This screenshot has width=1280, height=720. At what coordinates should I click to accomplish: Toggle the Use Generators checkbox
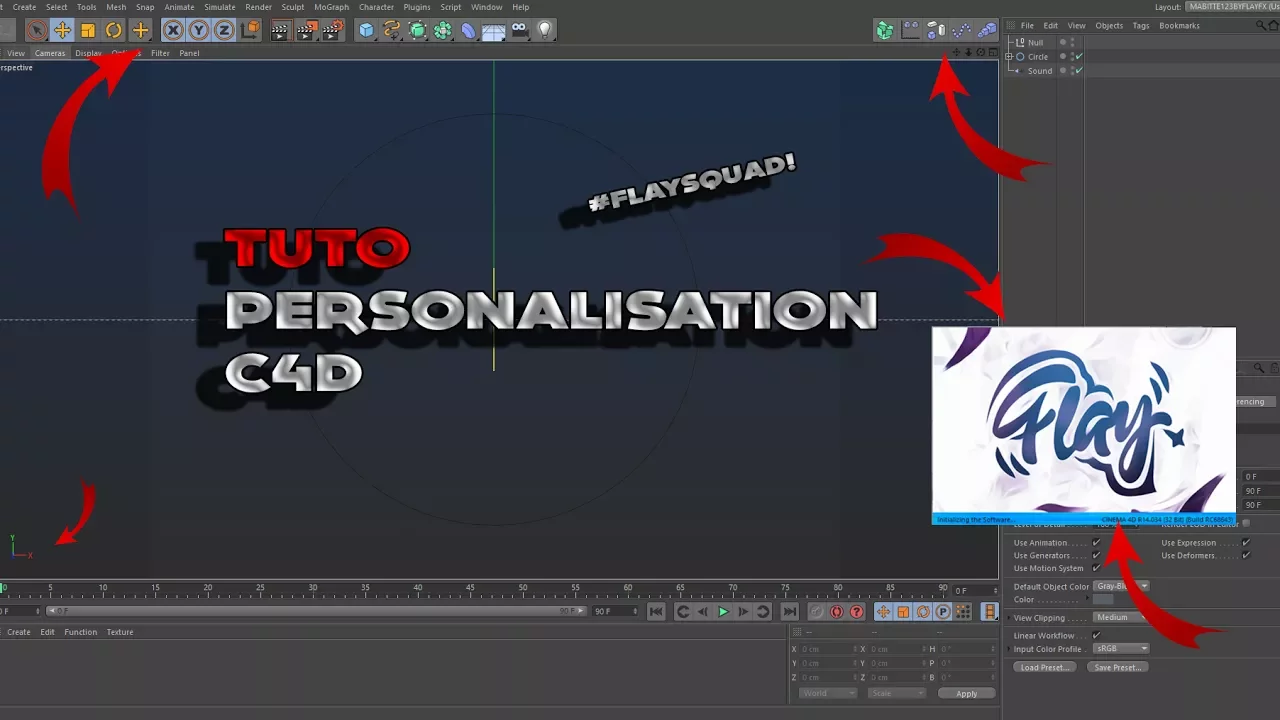coord(1097,555)
